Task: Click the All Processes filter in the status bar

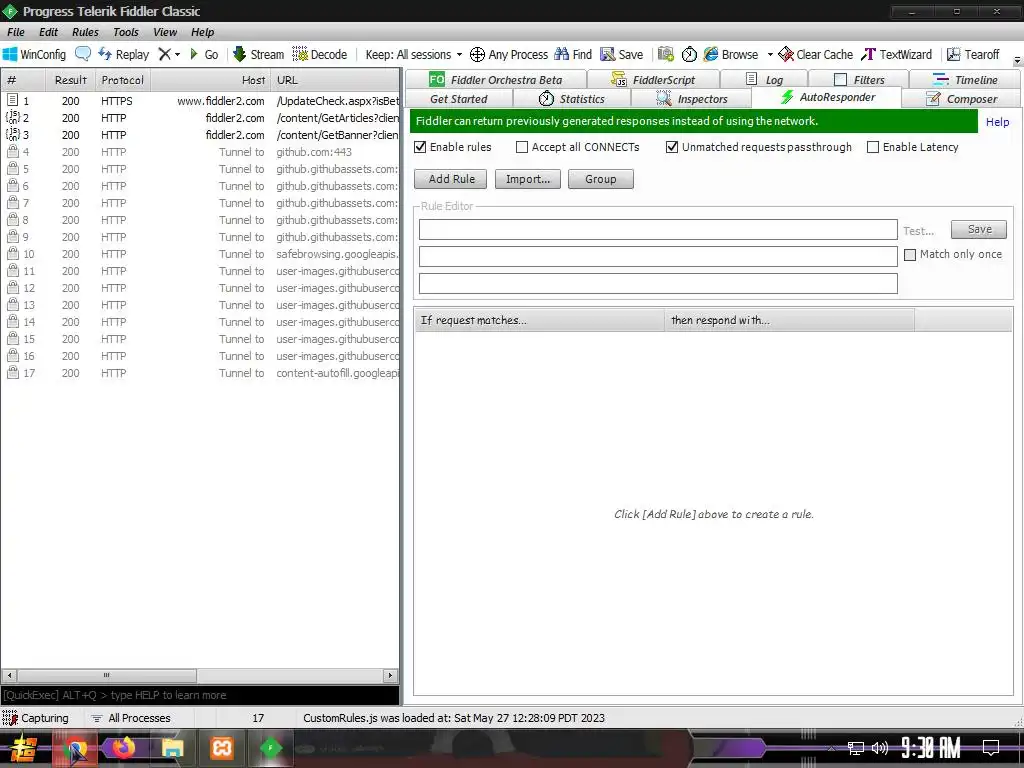Action: click(x=131, y=718)
